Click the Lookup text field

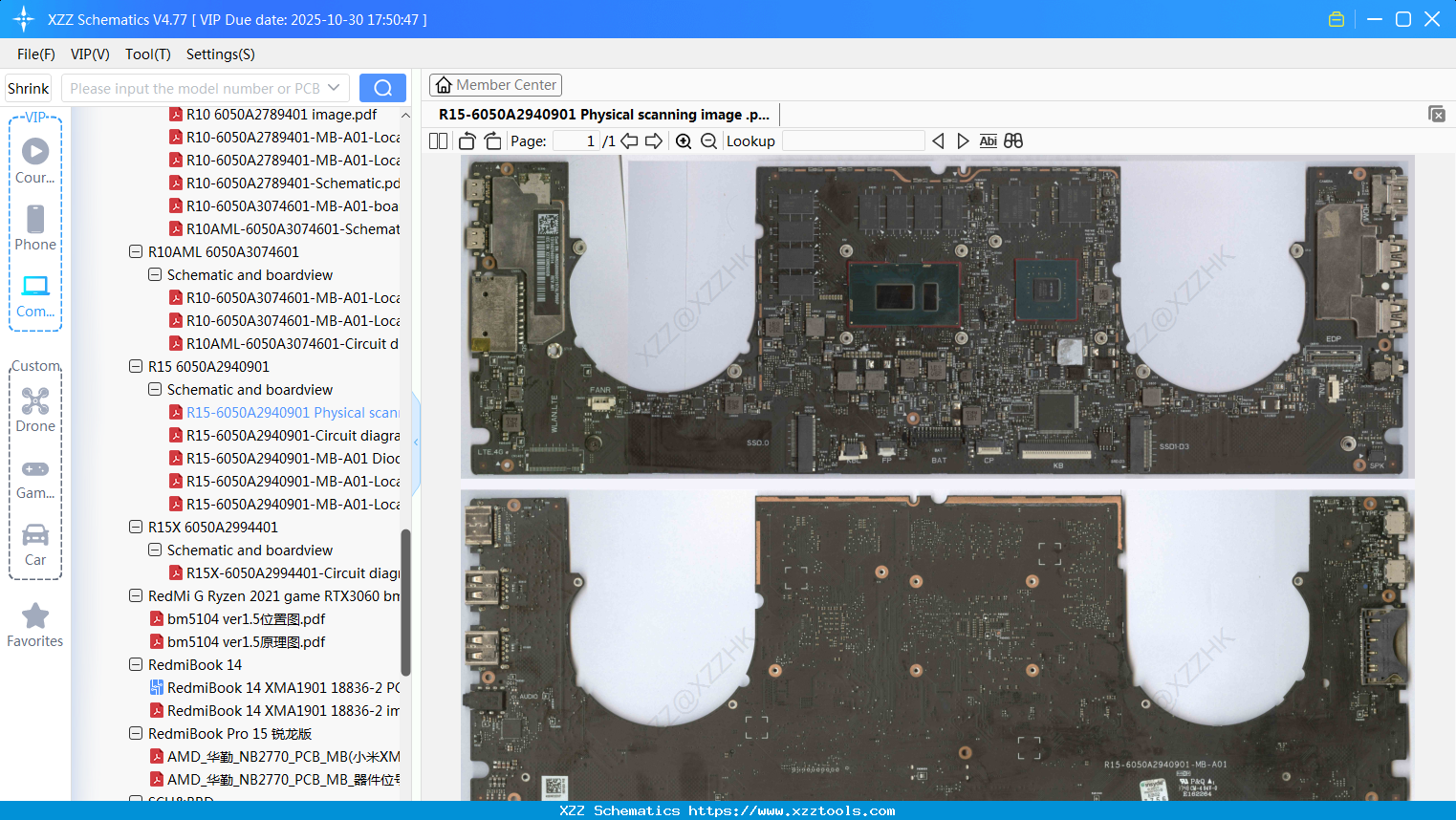pyautogui.click(x=853, y=141)
